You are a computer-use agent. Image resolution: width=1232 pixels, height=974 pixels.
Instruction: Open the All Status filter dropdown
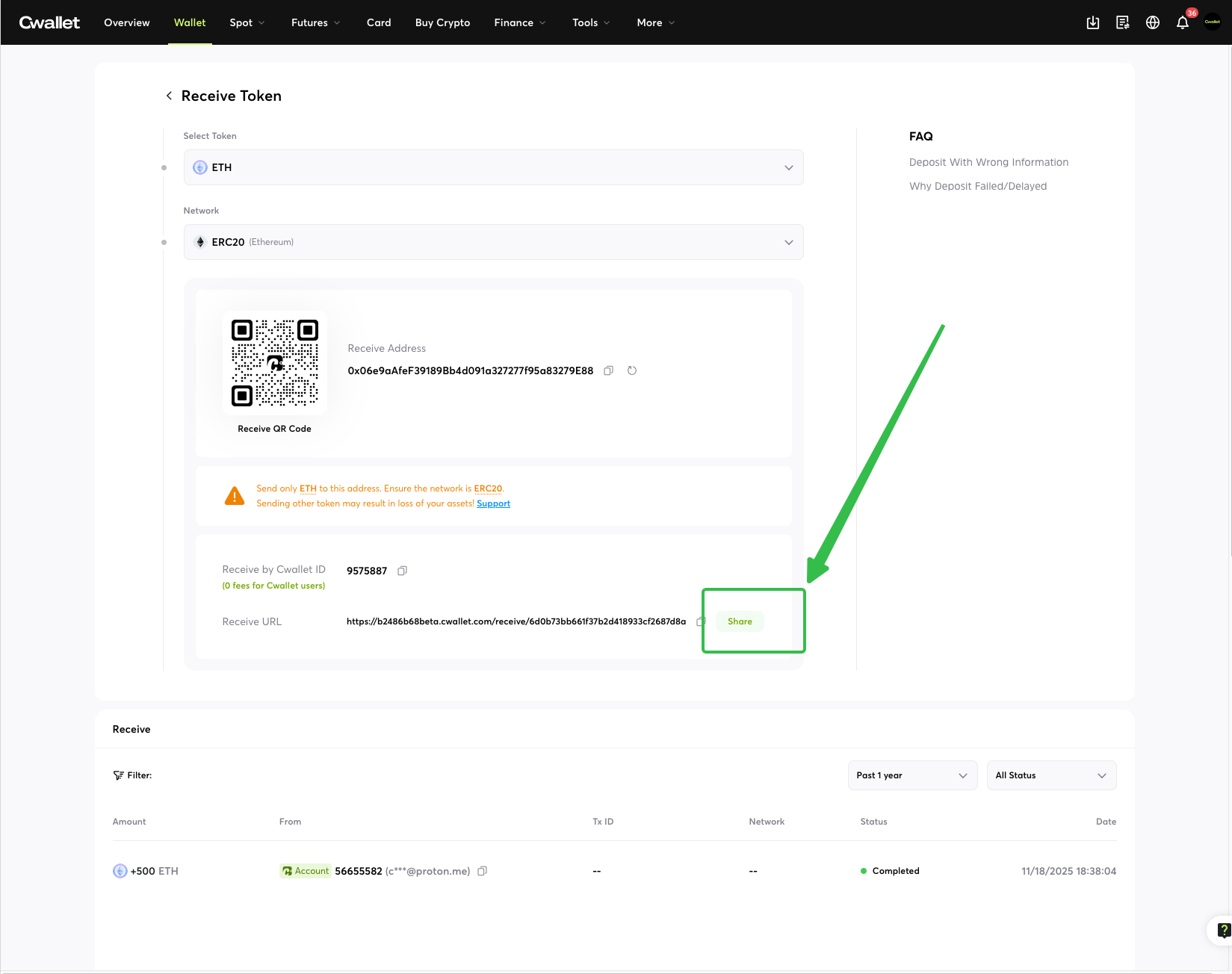click(1051, 775)
